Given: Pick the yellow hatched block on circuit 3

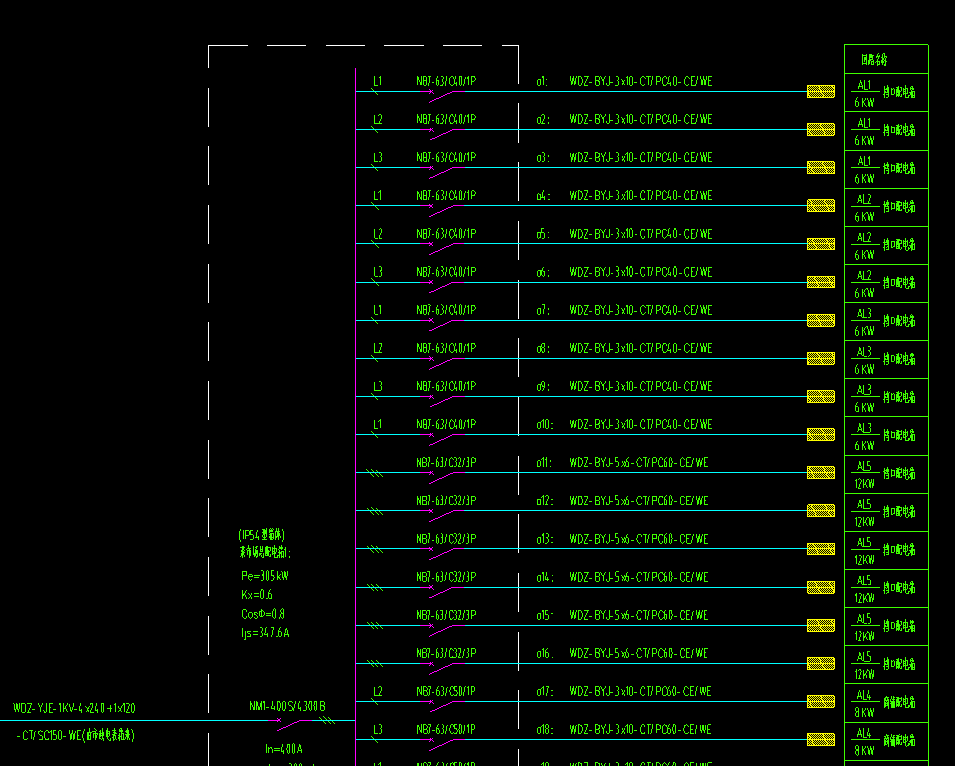Looking at the screenshot, I should (x=820, y=167).
